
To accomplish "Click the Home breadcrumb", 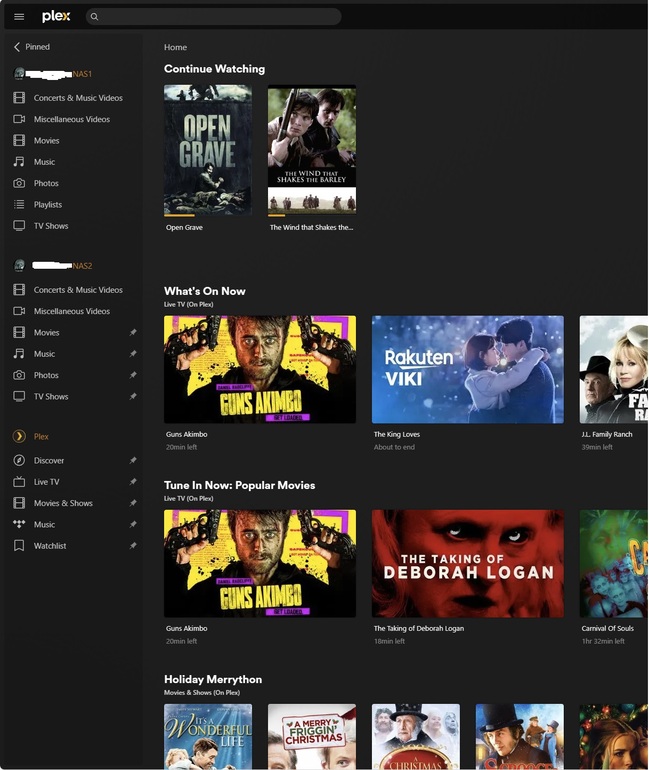I will coord(175,47).
